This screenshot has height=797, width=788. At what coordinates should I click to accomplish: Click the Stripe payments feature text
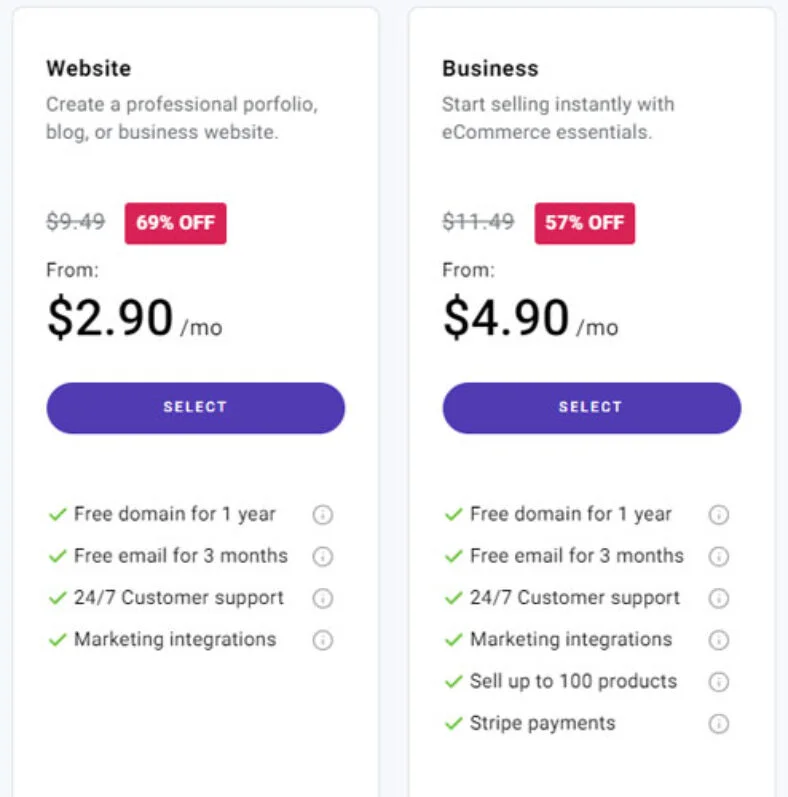click(x=542, y=723)
